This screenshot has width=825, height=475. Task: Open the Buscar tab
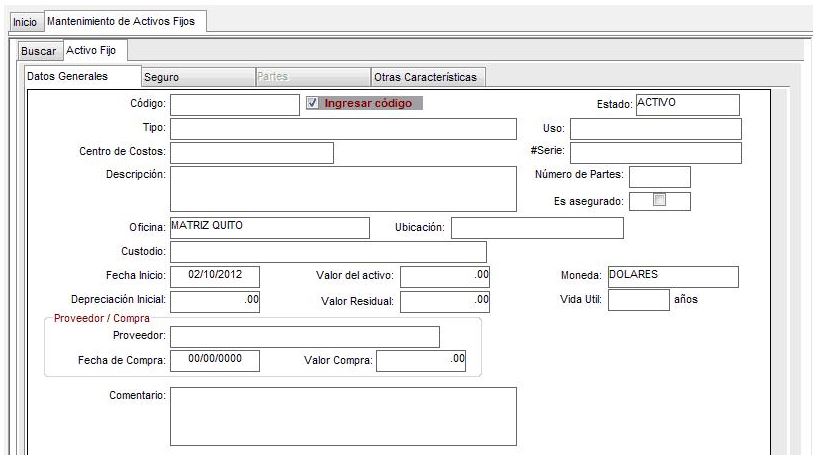(x=39, y=51)
